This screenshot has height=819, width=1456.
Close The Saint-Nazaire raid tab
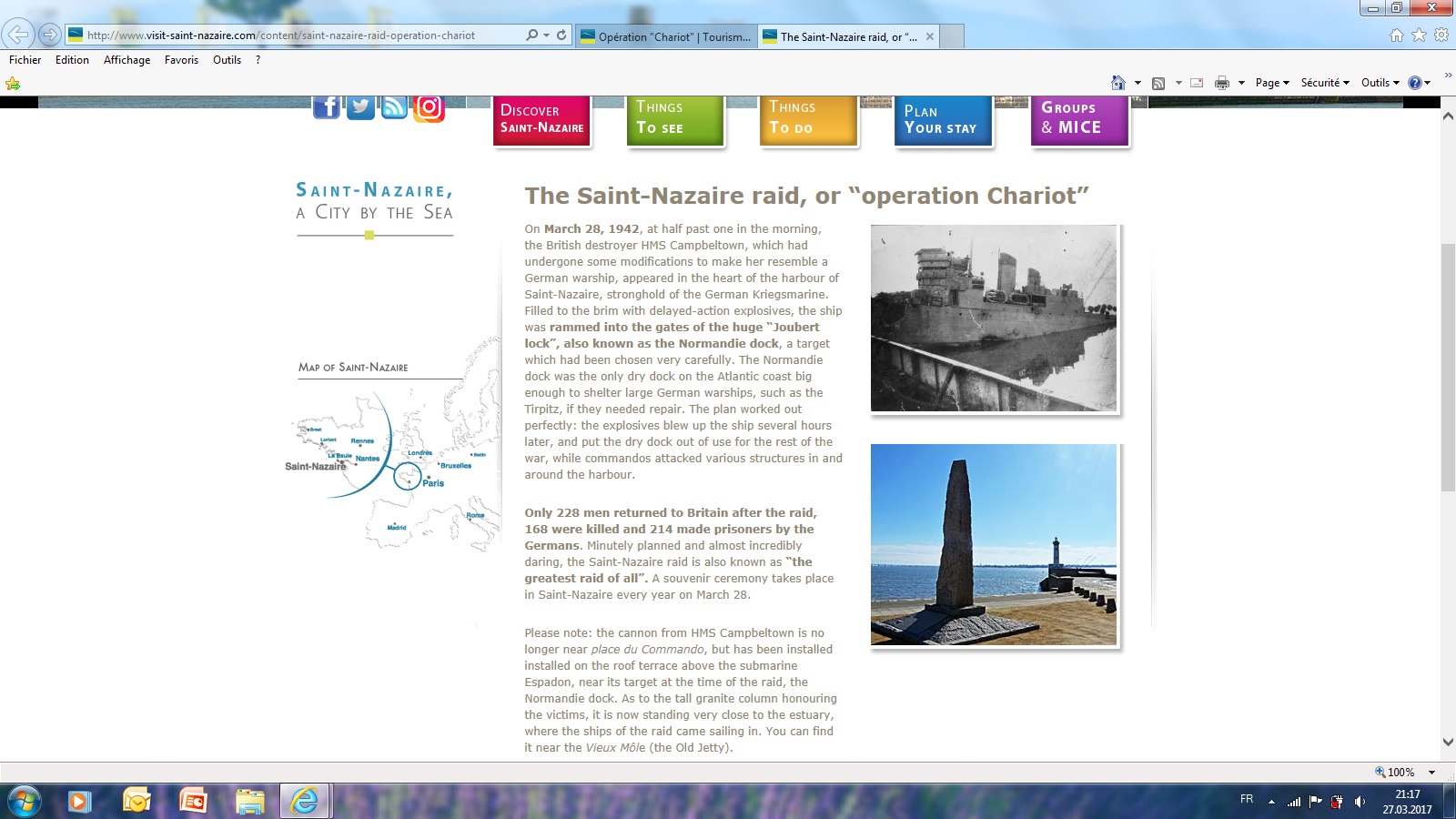click(x=929, y=36)
